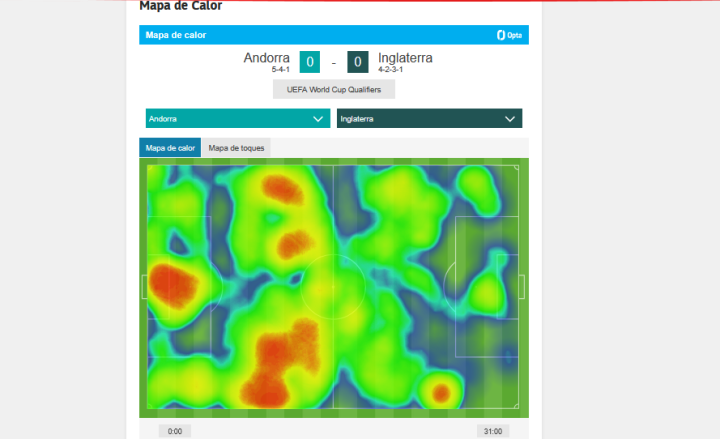Image resolution: width=720 pixels, height=439 pixels.
Task: Click the 31:00 timeline end marker
Action: click(493, 431)
